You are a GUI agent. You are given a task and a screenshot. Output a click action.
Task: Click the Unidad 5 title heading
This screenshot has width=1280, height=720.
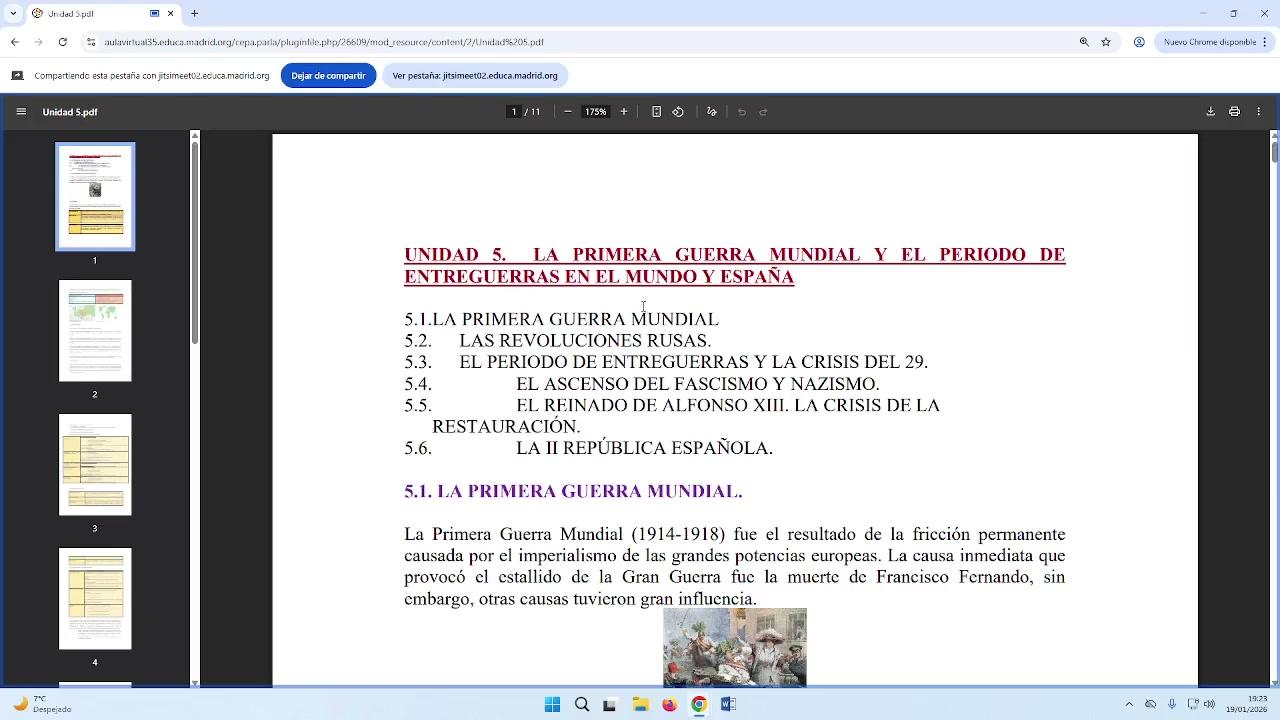pos(735,266)
